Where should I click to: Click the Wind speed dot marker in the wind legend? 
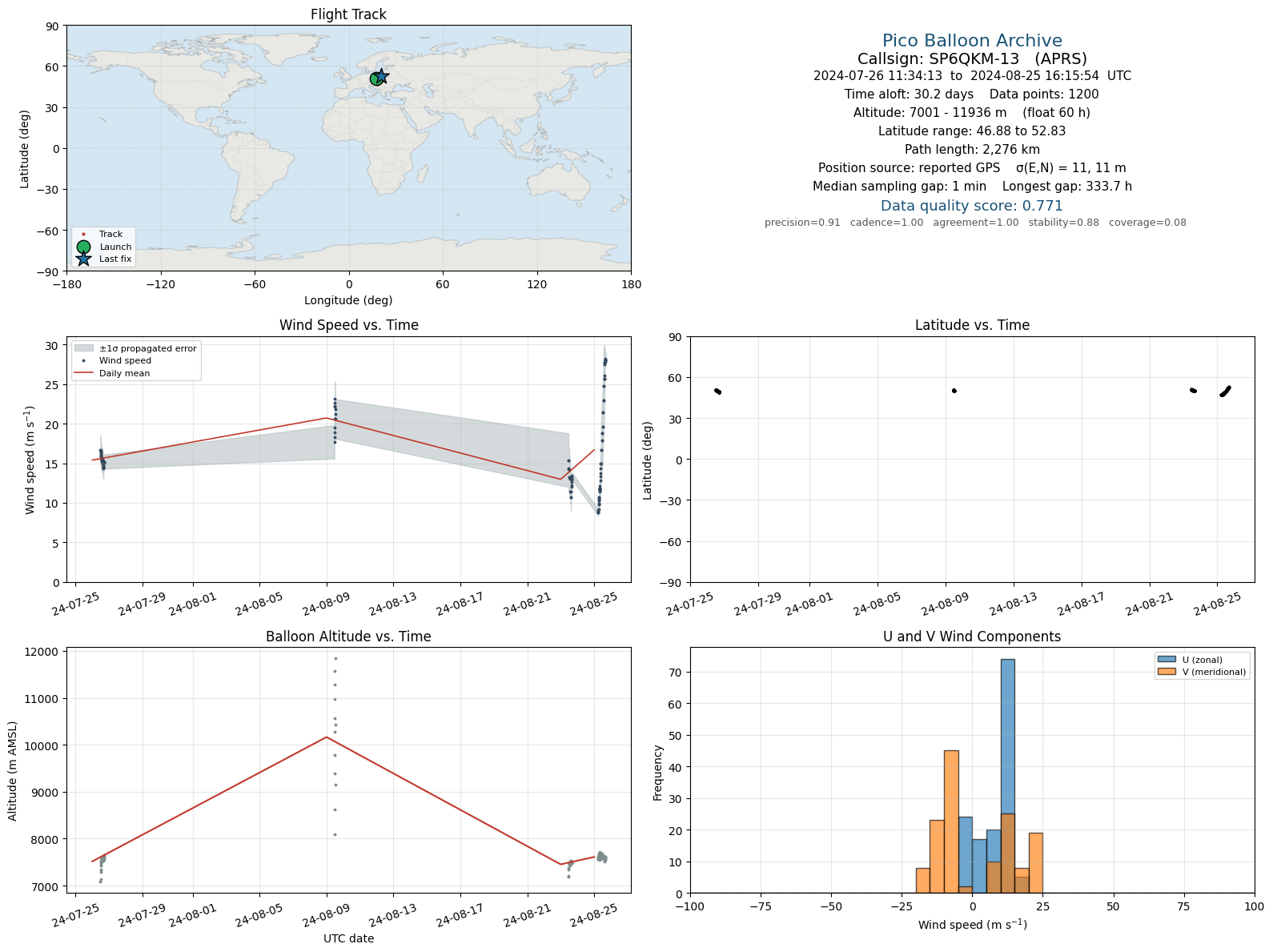[83, 361]
